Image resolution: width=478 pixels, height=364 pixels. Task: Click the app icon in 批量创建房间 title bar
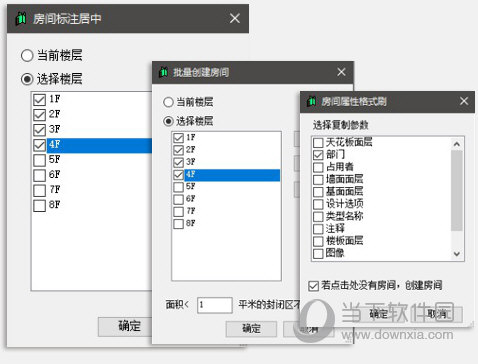[163, 72]
